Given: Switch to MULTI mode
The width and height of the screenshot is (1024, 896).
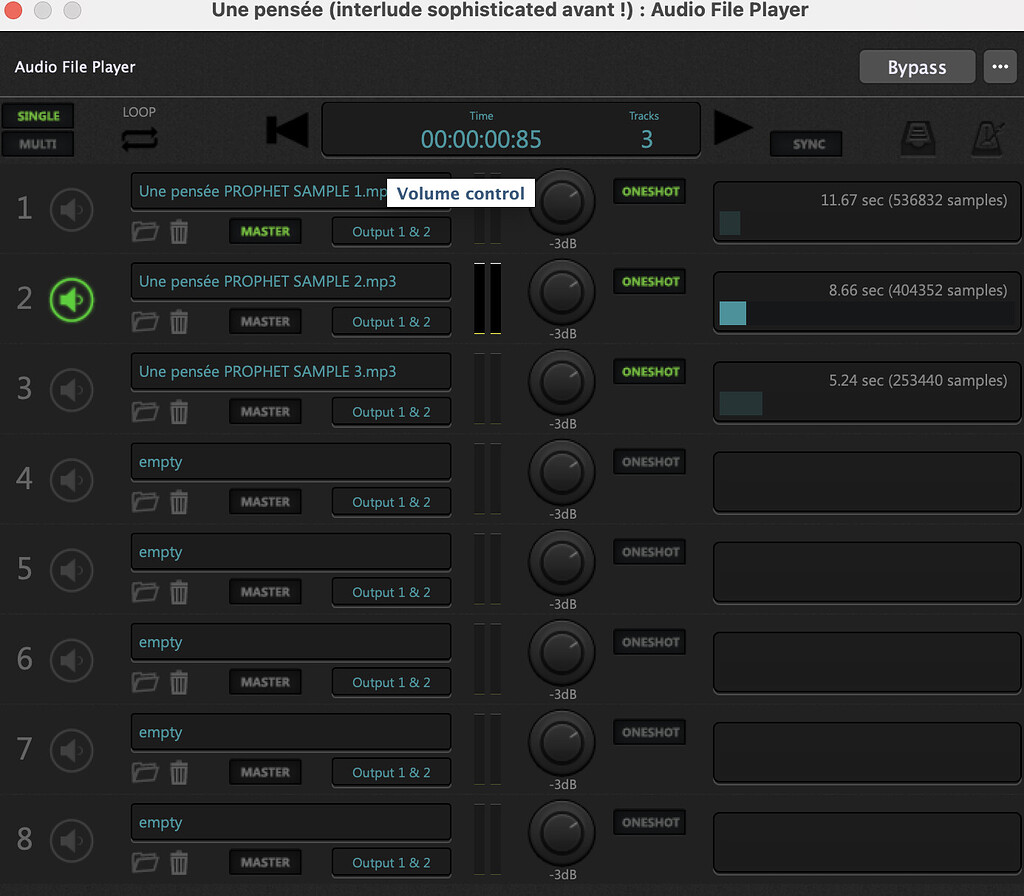Looking at the screenshot, I should (x=38, y=144).
